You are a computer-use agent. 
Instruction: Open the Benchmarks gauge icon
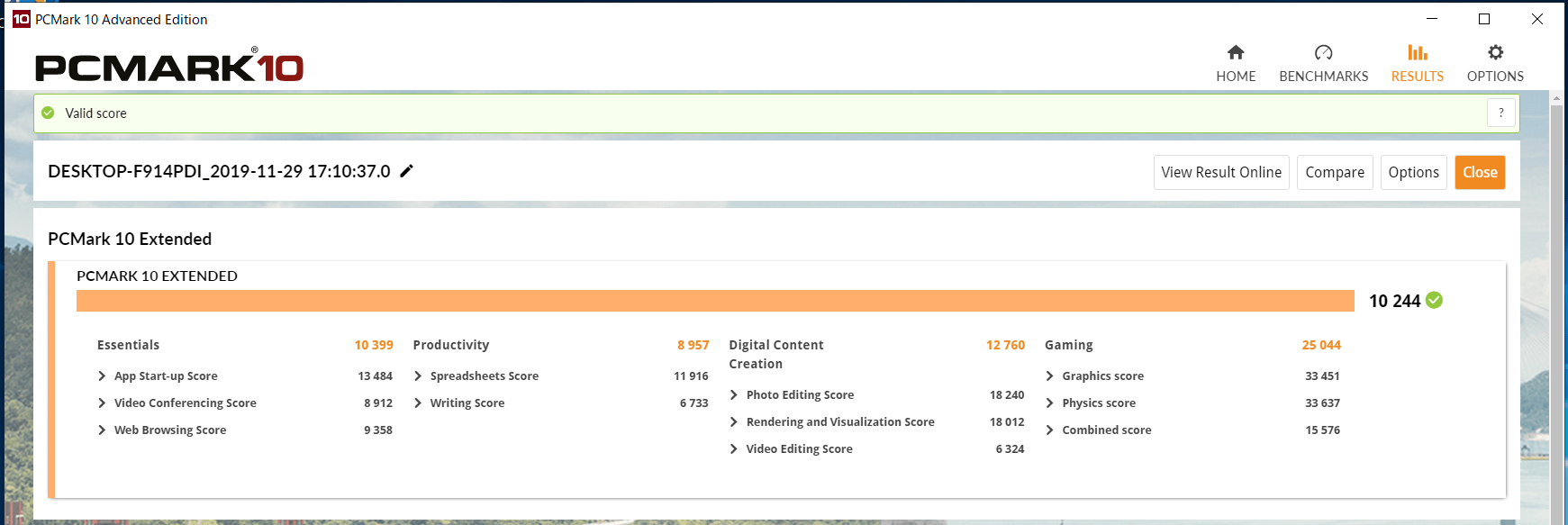click(x=1323, y=52)
